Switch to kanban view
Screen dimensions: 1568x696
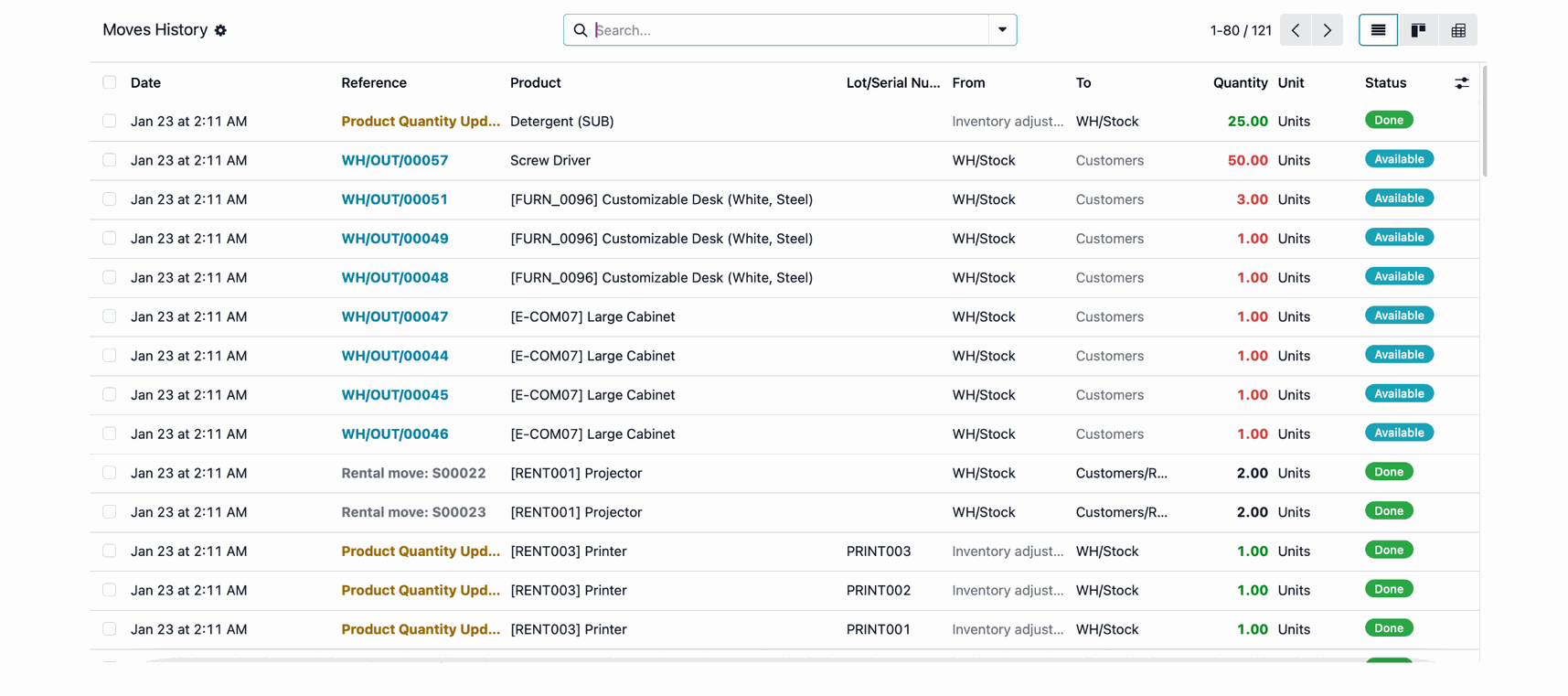pos(1418,30)
